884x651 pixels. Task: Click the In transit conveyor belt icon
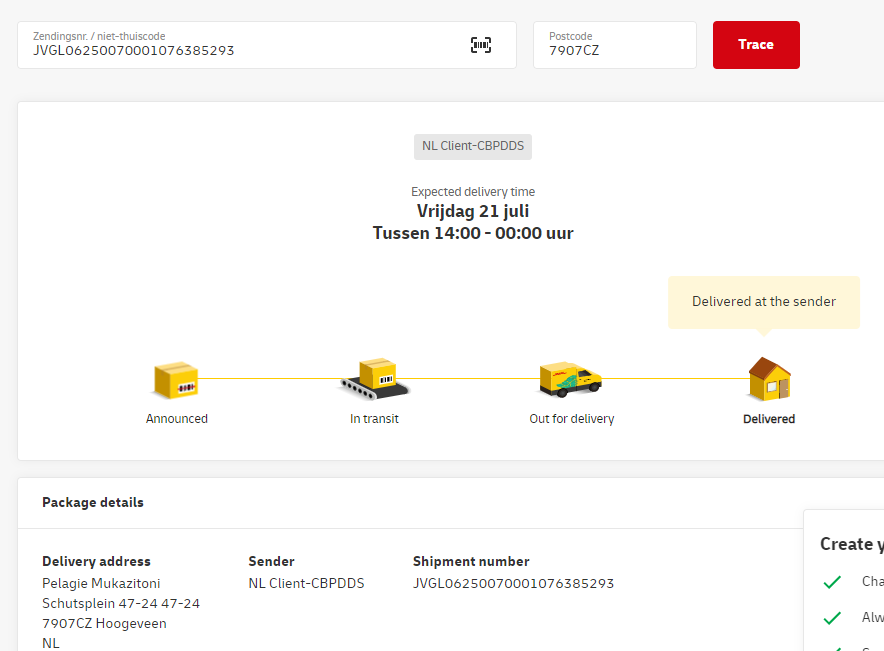(374, 379)
